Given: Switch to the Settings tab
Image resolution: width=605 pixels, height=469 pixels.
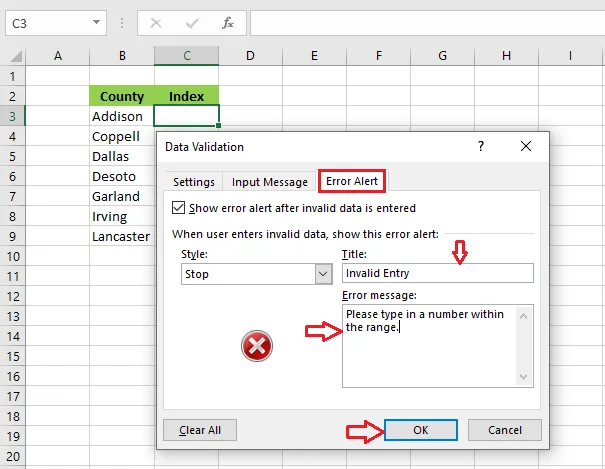Looking at the screenshot, I should coord(194,182).
